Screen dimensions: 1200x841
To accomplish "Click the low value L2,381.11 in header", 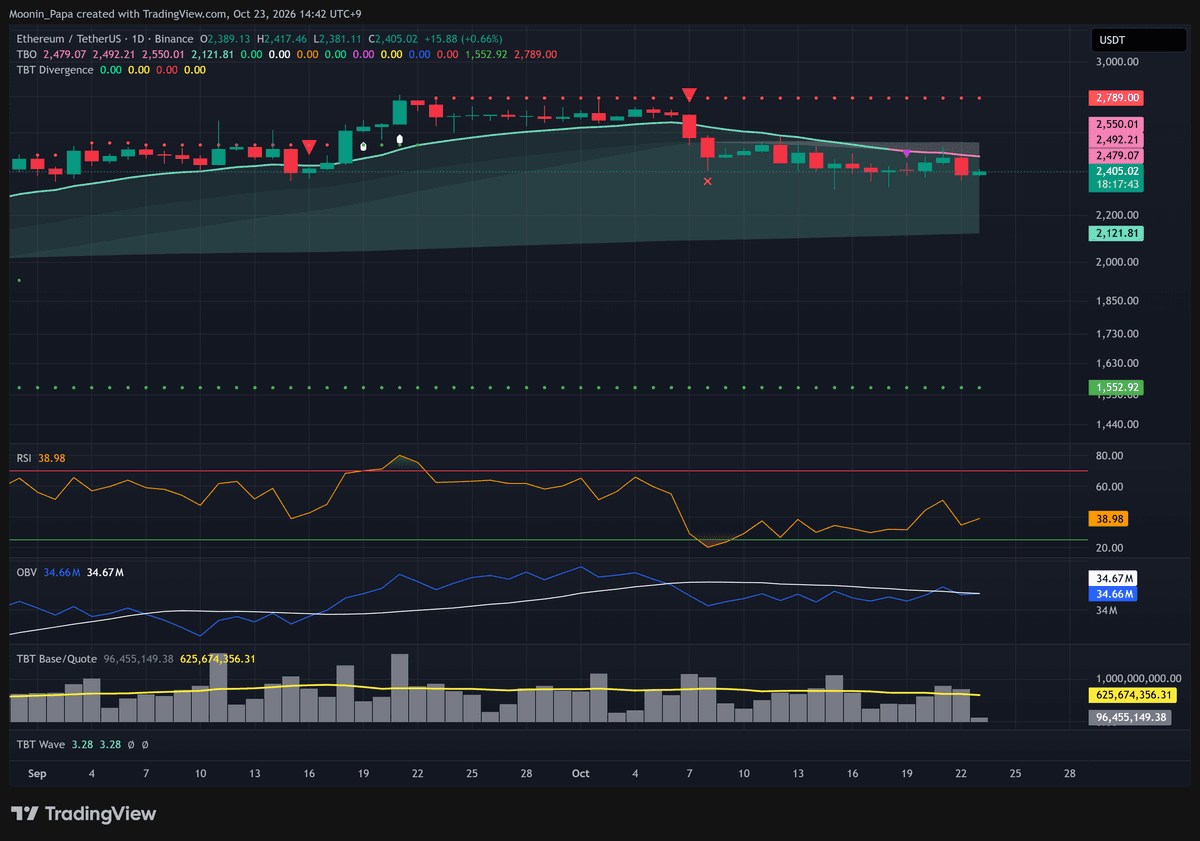I will pos(336,37).
